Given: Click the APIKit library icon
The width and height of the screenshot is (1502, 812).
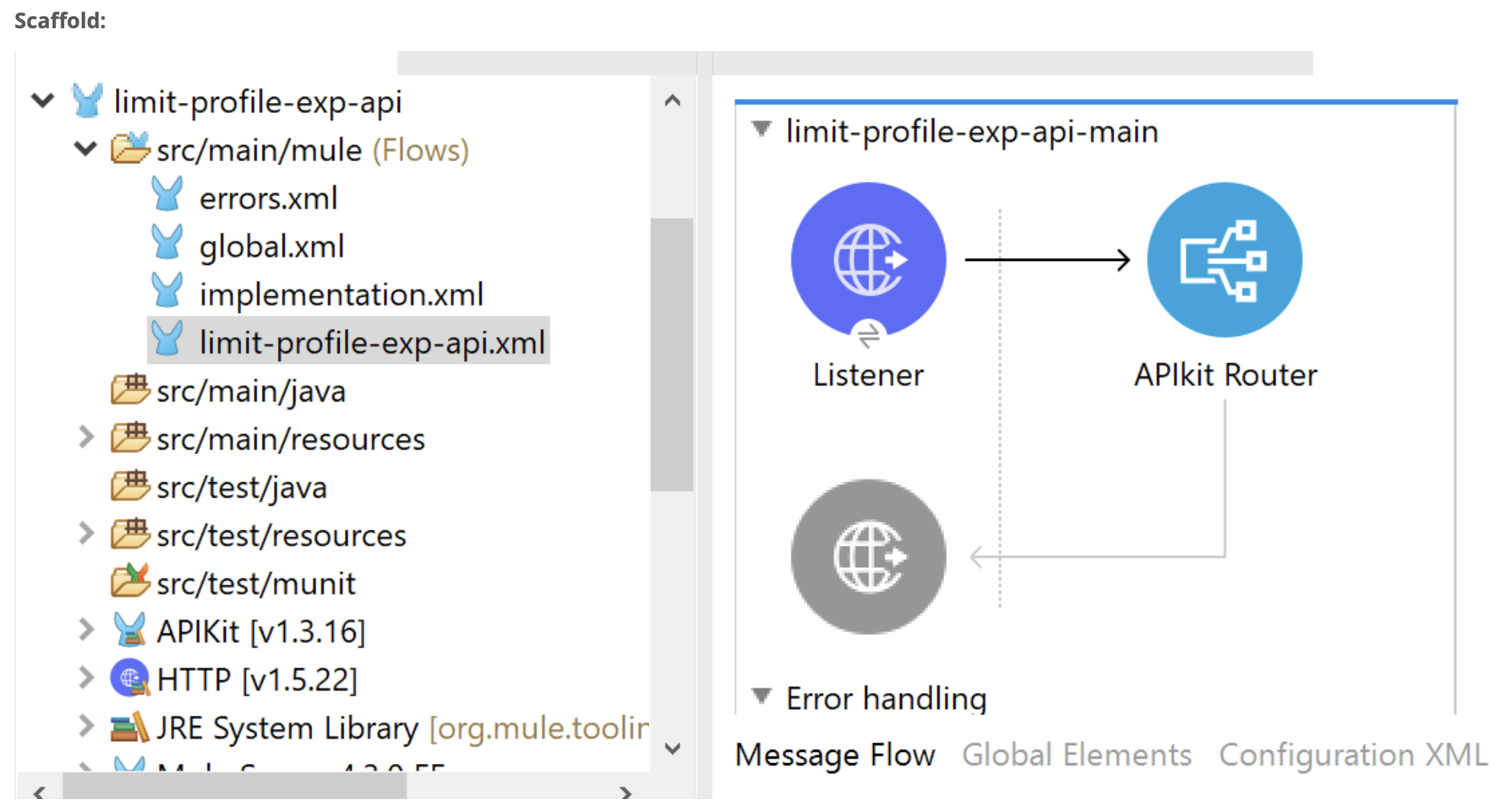Looking at the screenshot, I should point(129,630).
